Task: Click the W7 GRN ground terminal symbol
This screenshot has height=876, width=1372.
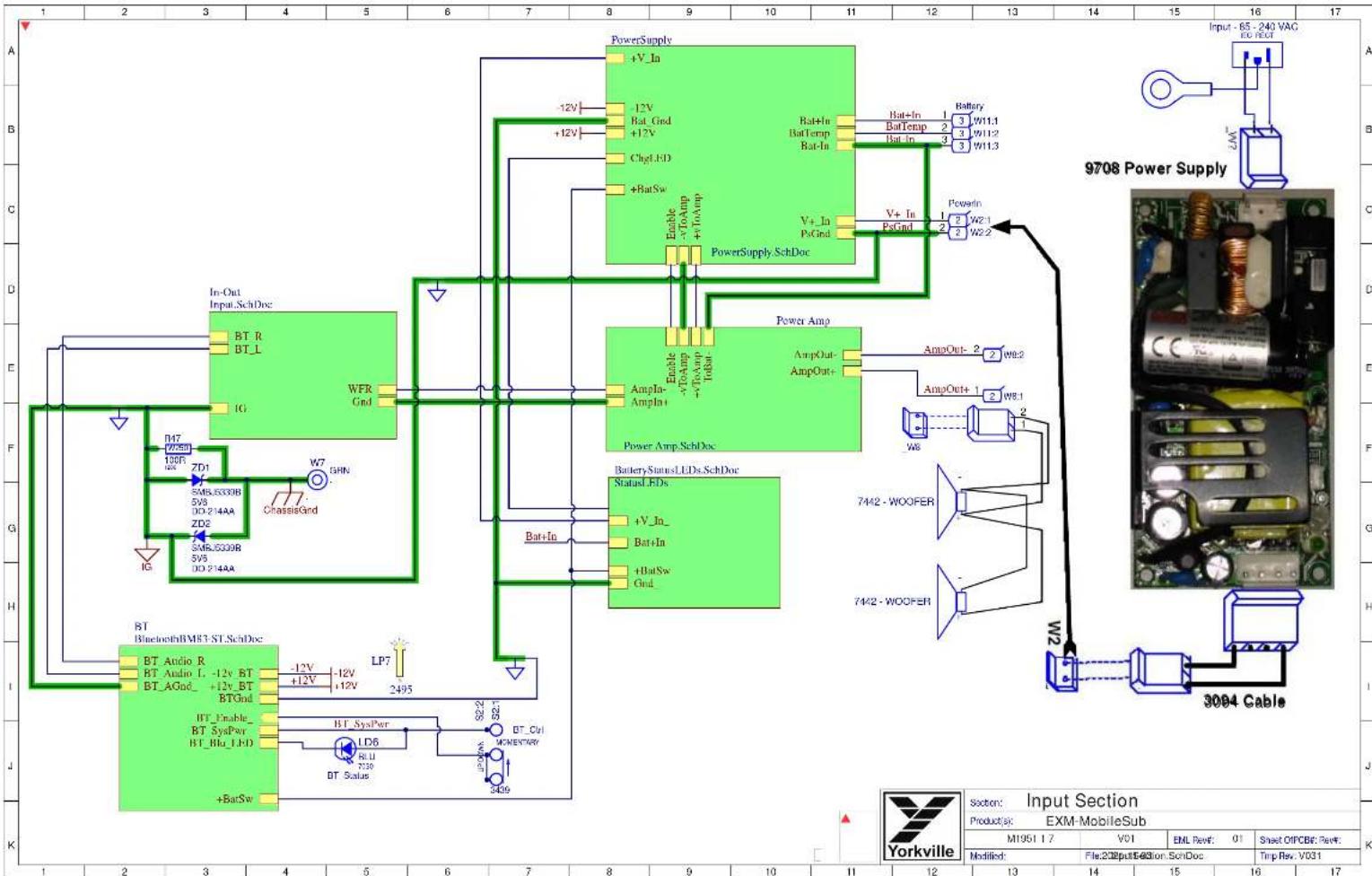Action: [317, 480]
